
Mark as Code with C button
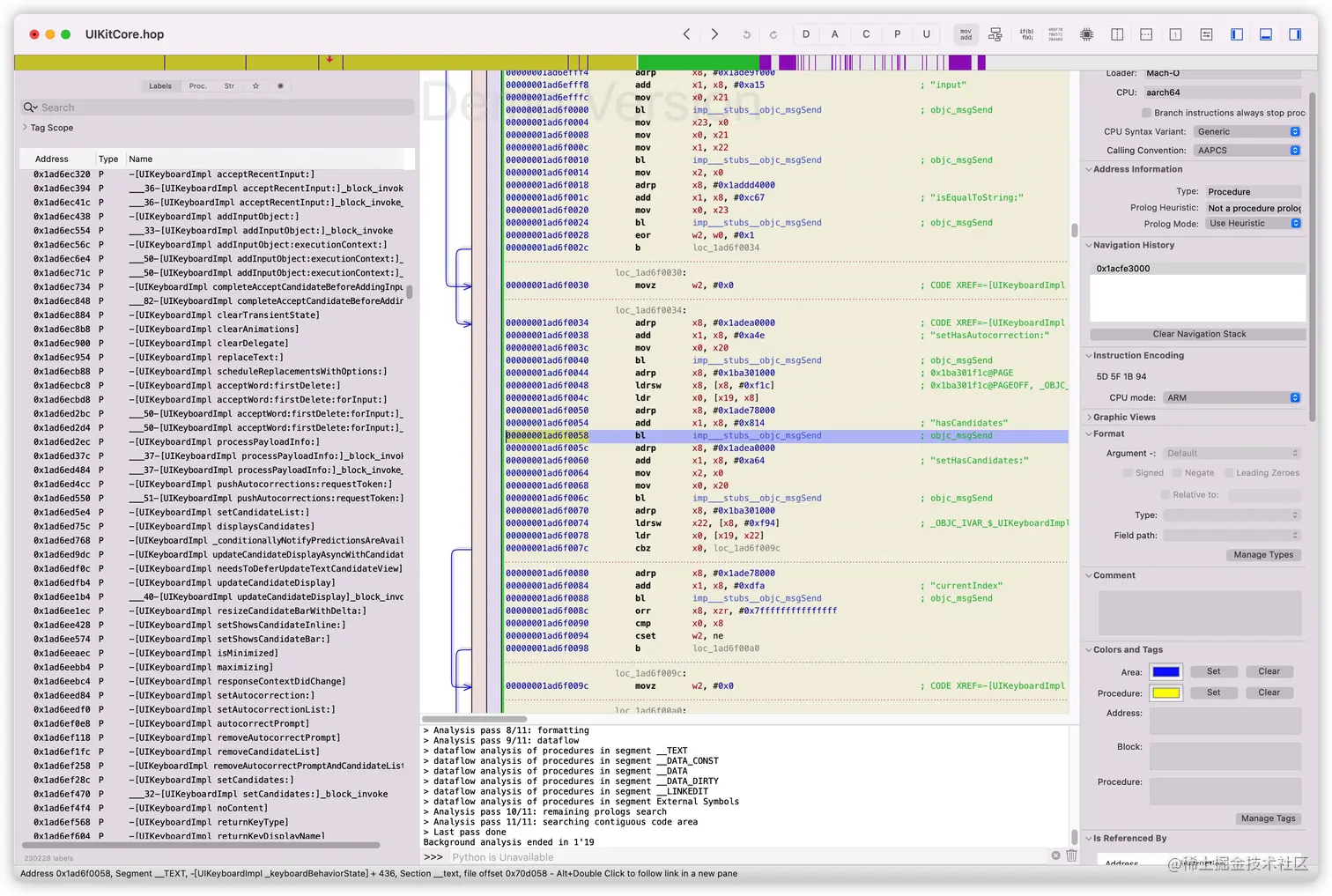(x=866, y=34)
